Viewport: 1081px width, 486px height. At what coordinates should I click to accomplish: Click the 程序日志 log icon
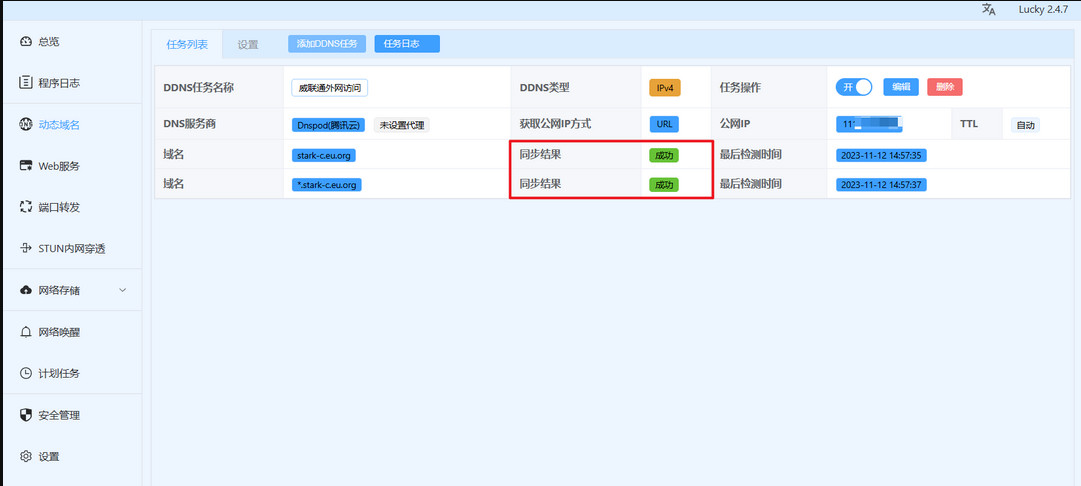pyautogui.click(x=26, y=83)
